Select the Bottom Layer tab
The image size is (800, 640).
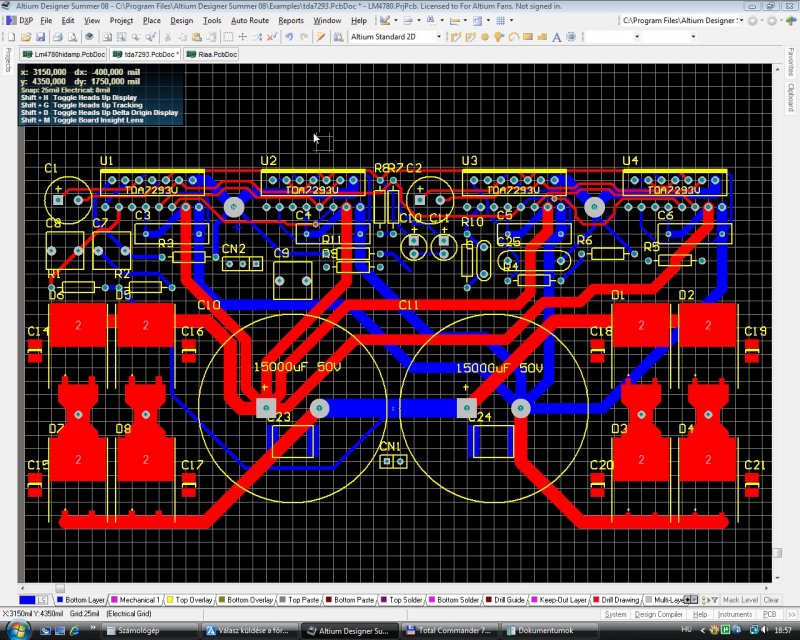tap(81, 600)
